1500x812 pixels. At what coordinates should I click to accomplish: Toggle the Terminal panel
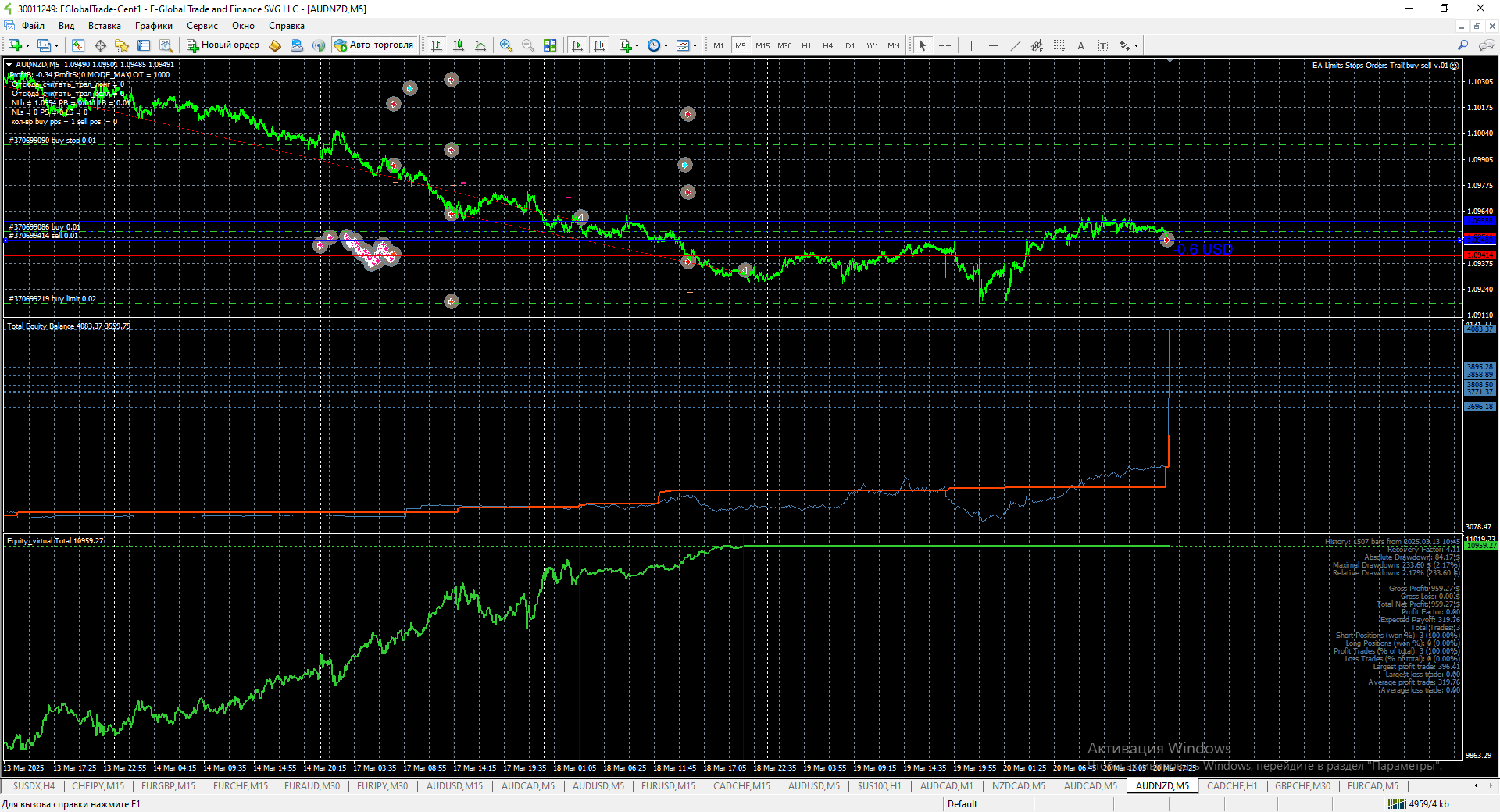(144, 45)
